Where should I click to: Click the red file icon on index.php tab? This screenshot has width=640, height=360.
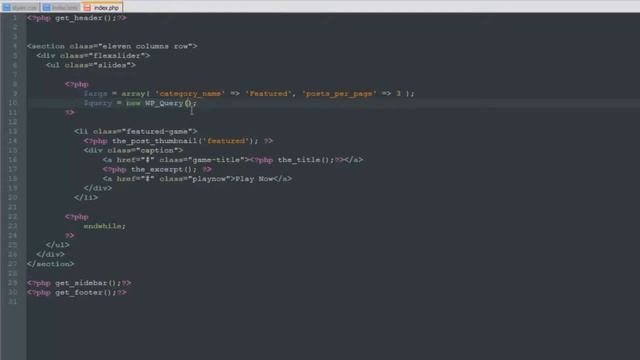87,8
